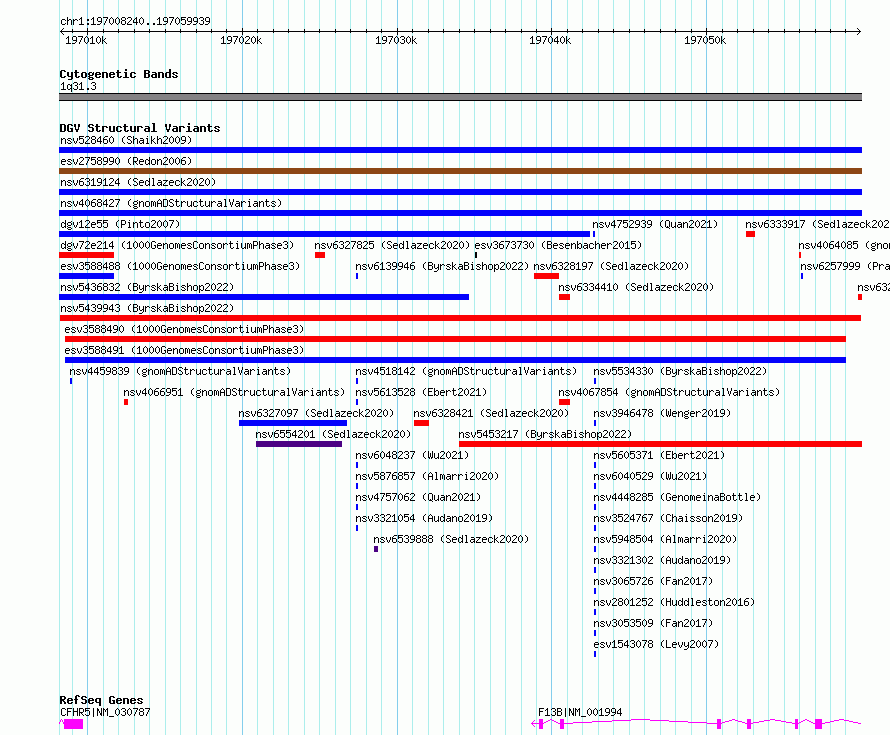Open nsv2801252 (Huddleston2016) label
Viewport: 890px width, 735px height.
[674, 602]
